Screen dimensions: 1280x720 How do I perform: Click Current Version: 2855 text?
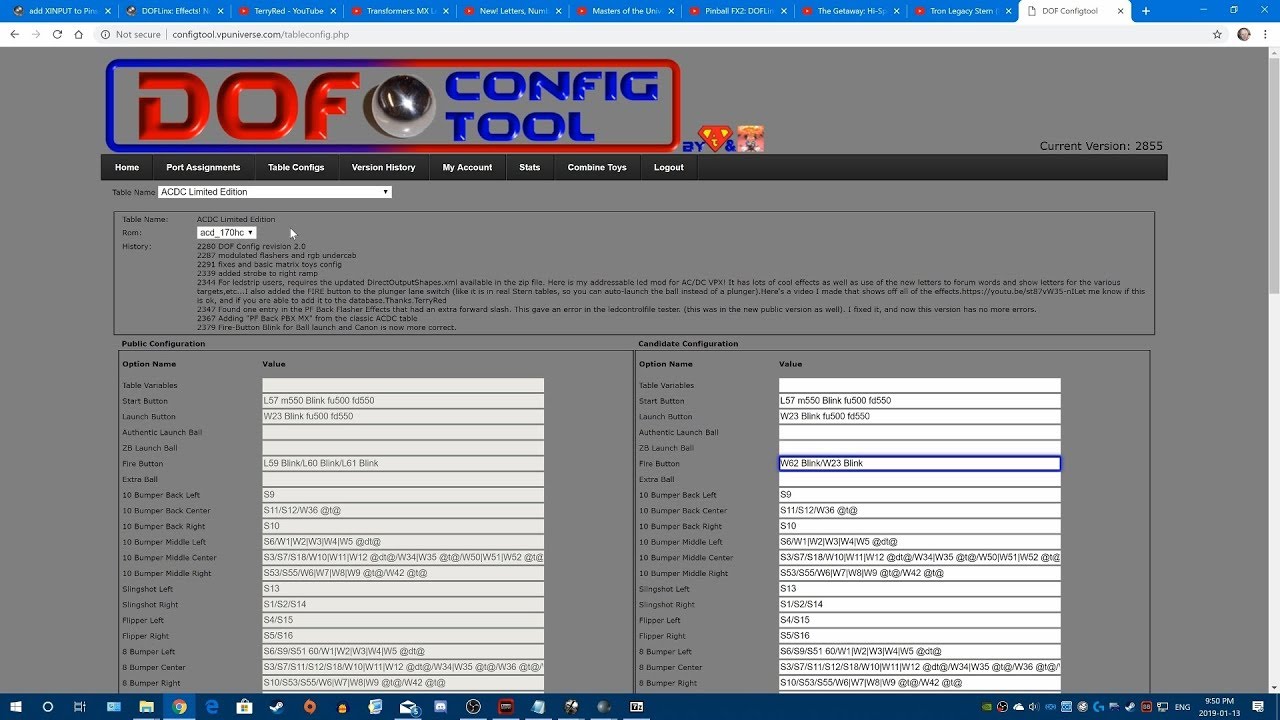(1101, 146)
